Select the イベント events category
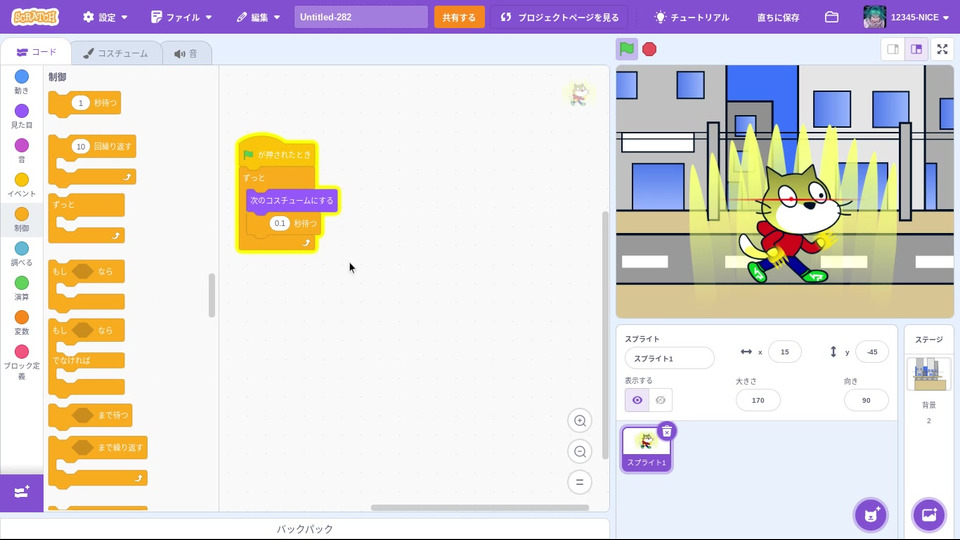Viewport: 960px width, 540px height. coord(21,185)
